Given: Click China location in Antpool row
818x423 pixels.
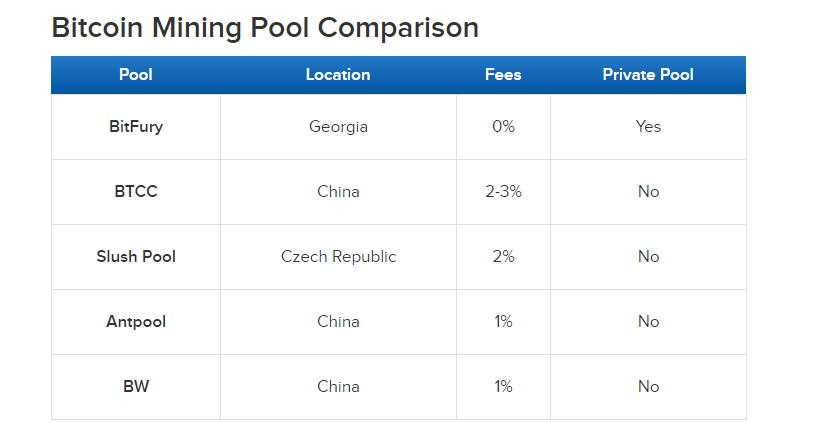Looking at the screenshot, I should 338,322.
